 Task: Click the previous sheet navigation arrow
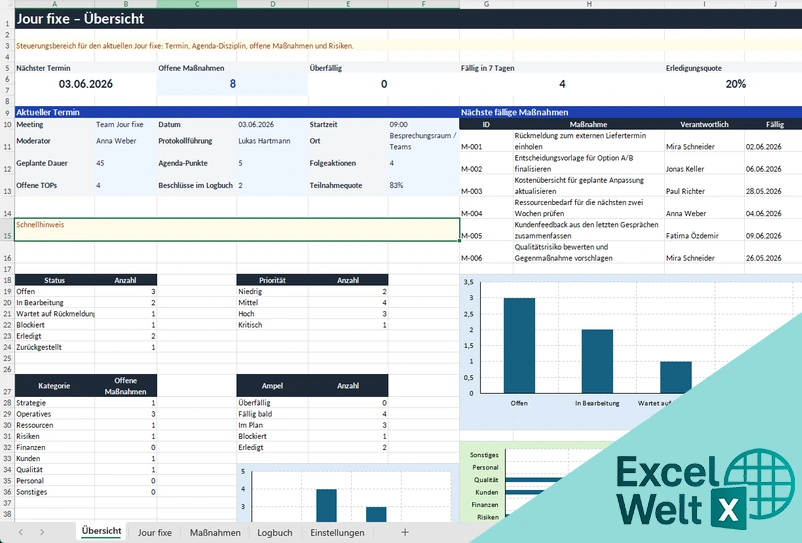point(21,532)
